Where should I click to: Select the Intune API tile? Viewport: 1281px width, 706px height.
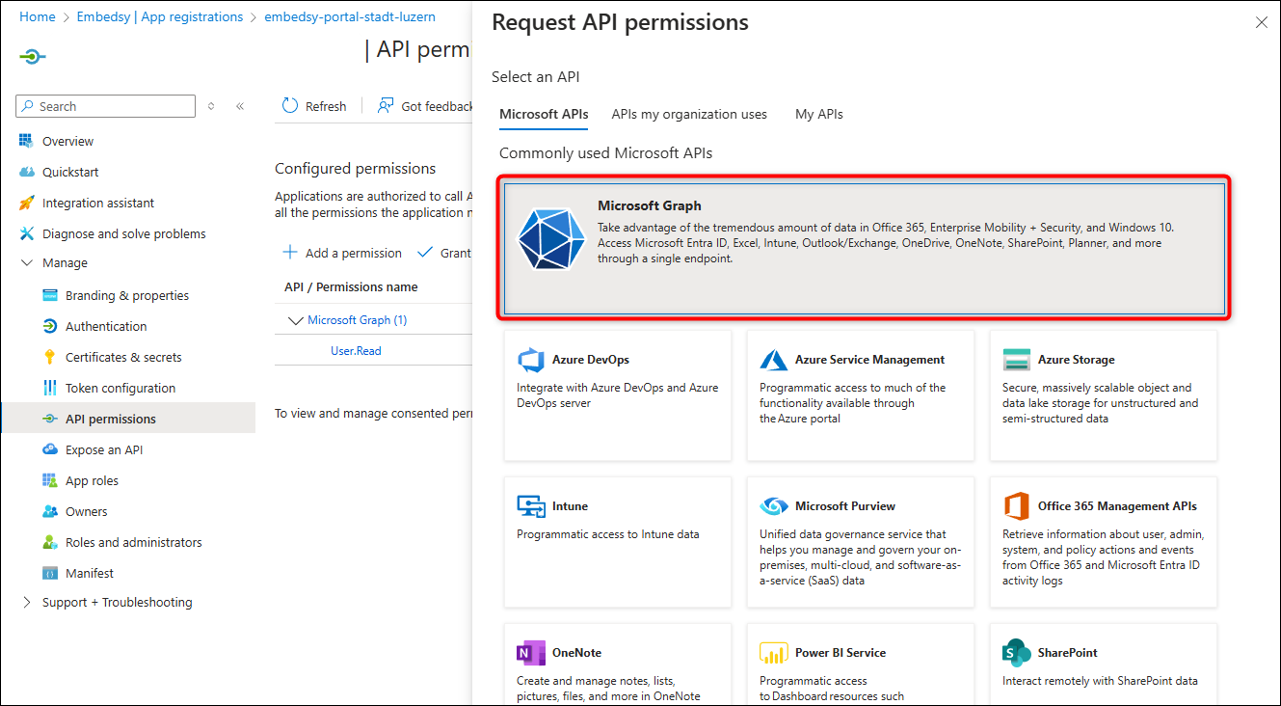click(x=617, y=542)
